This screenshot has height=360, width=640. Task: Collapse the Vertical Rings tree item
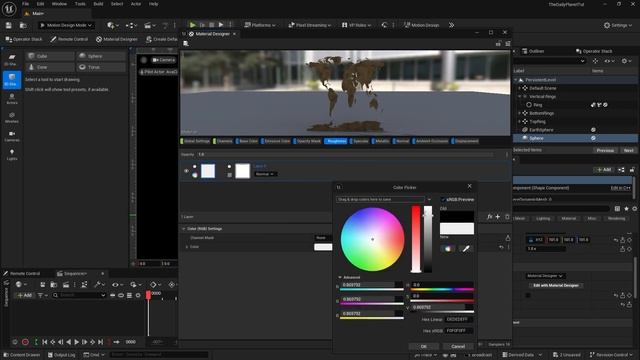pyautogui.click(x=520, y=96)
